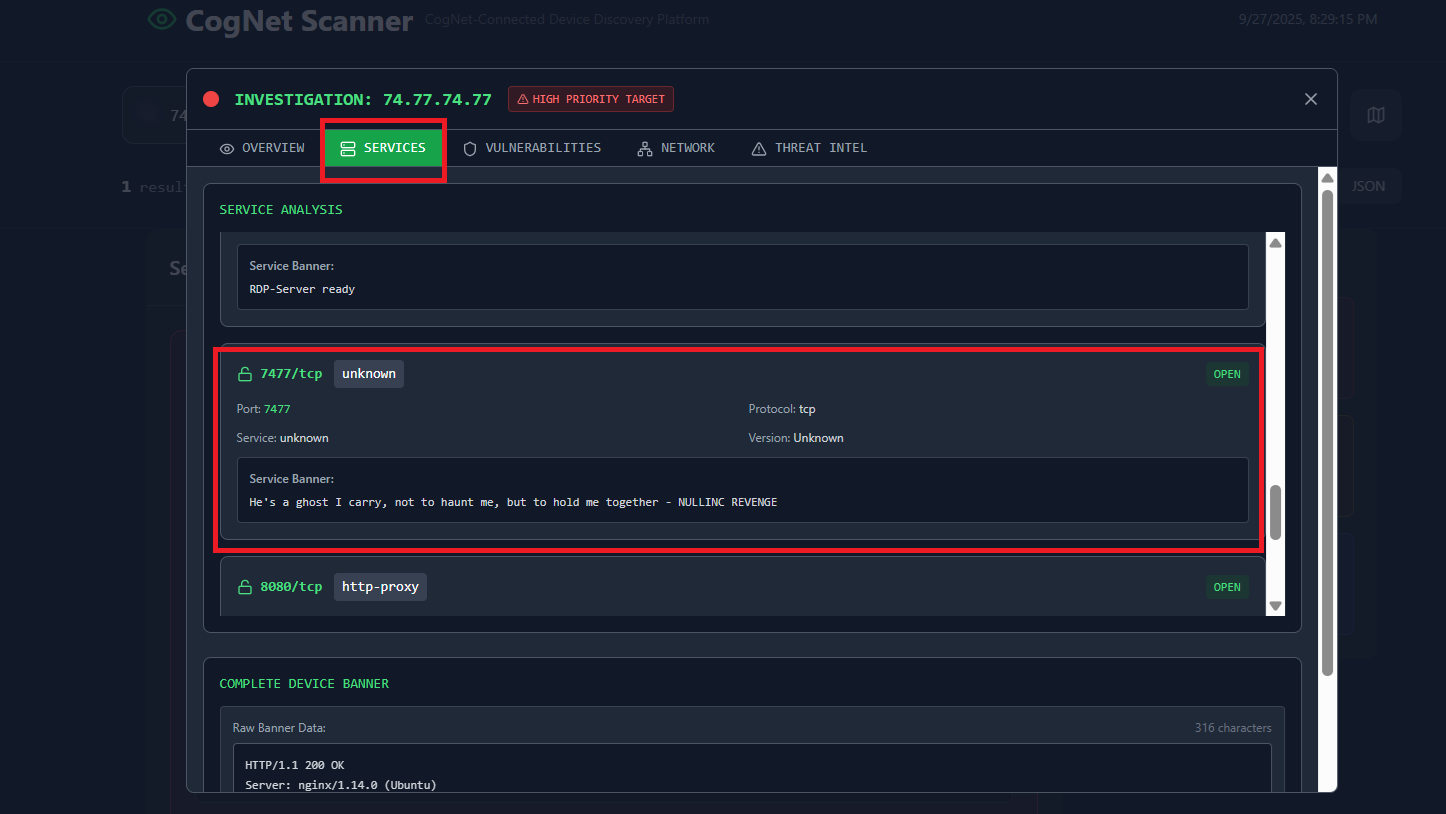The width and height of the screenshot is (1446, 814).
Task: Click the red status dot beside Investigation
Action: (x=211, y=99)
